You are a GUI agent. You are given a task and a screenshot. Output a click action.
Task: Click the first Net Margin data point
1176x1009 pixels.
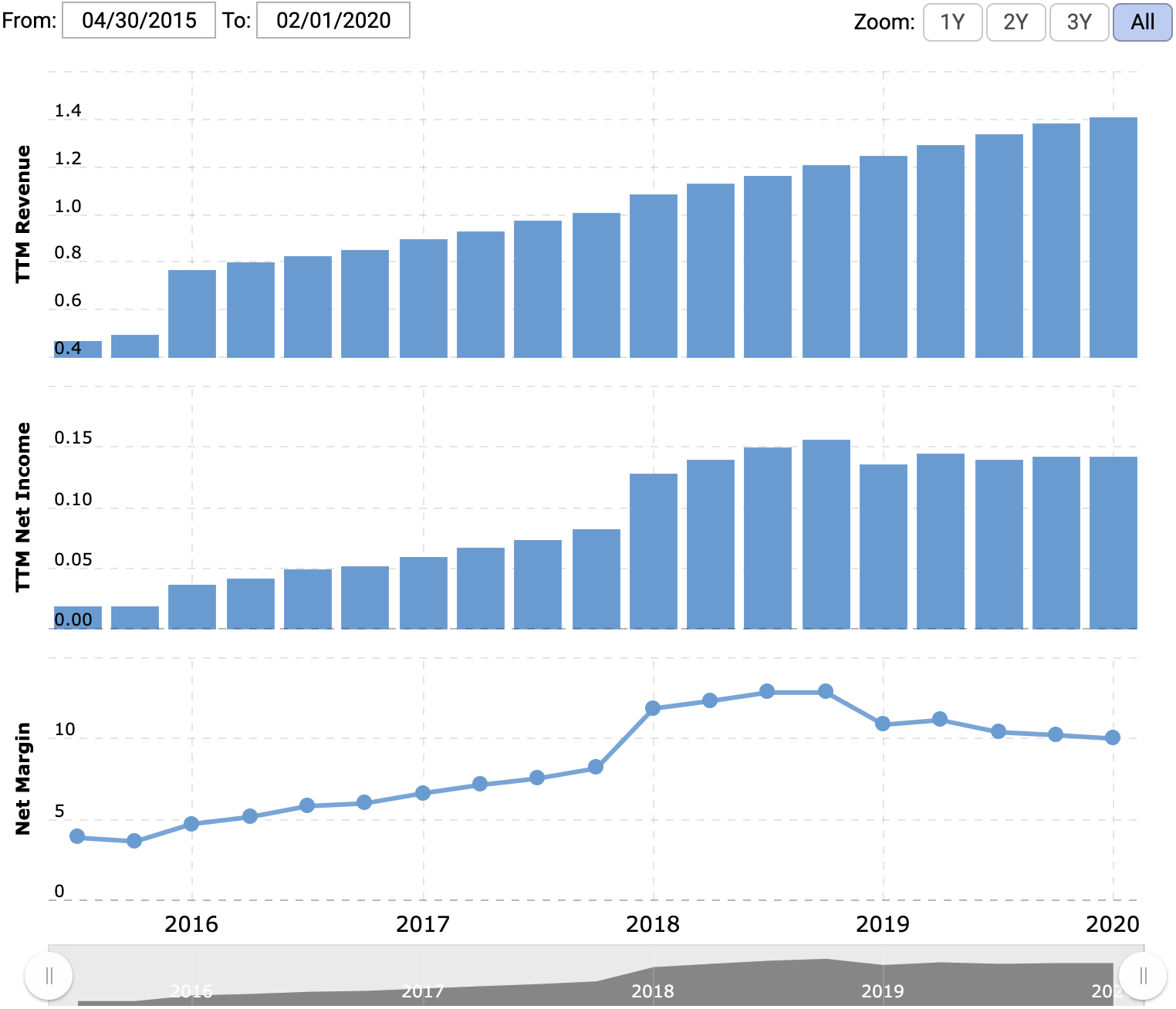[77, 836]
